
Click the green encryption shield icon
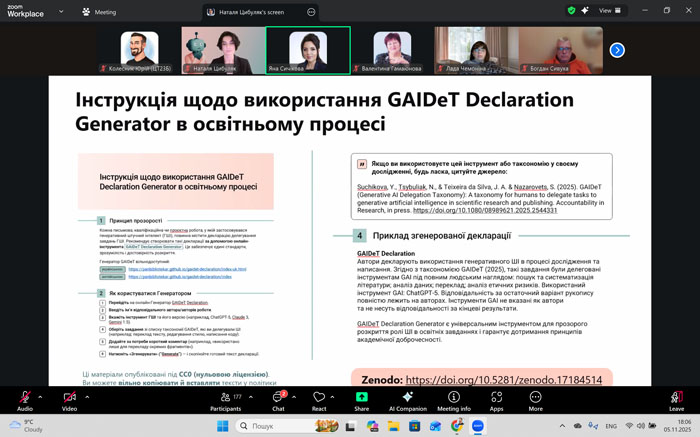[571, 11]
